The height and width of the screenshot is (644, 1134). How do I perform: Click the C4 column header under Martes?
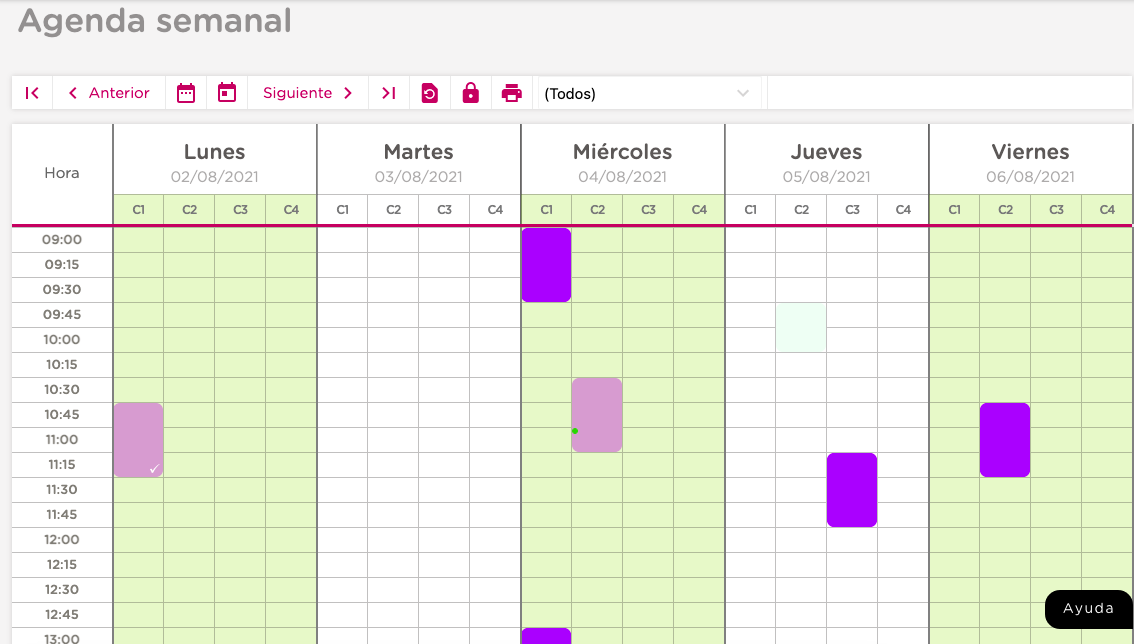(x=495, y=210)
